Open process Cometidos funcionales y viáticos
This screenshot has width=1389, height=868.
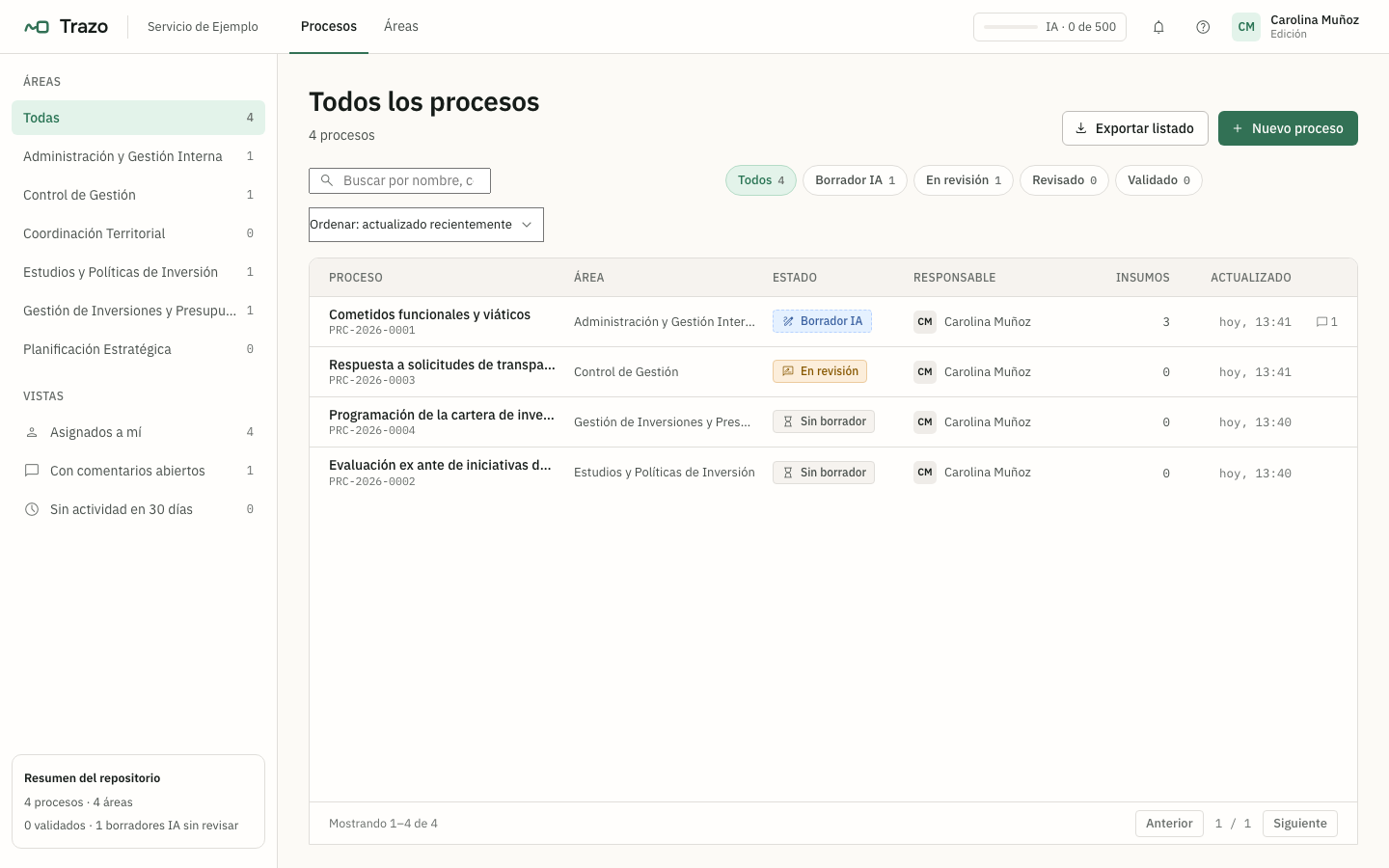[429, 314]
